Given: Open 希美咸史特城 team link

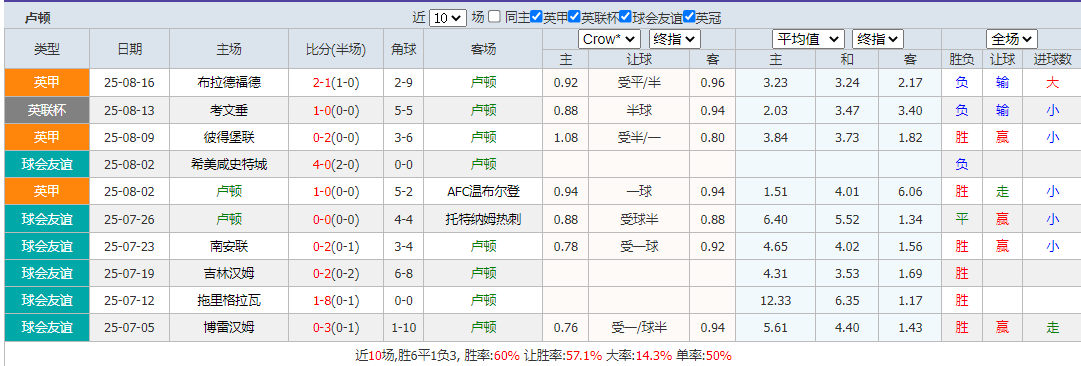Looking at the screenshot, I should click(229, 165).
